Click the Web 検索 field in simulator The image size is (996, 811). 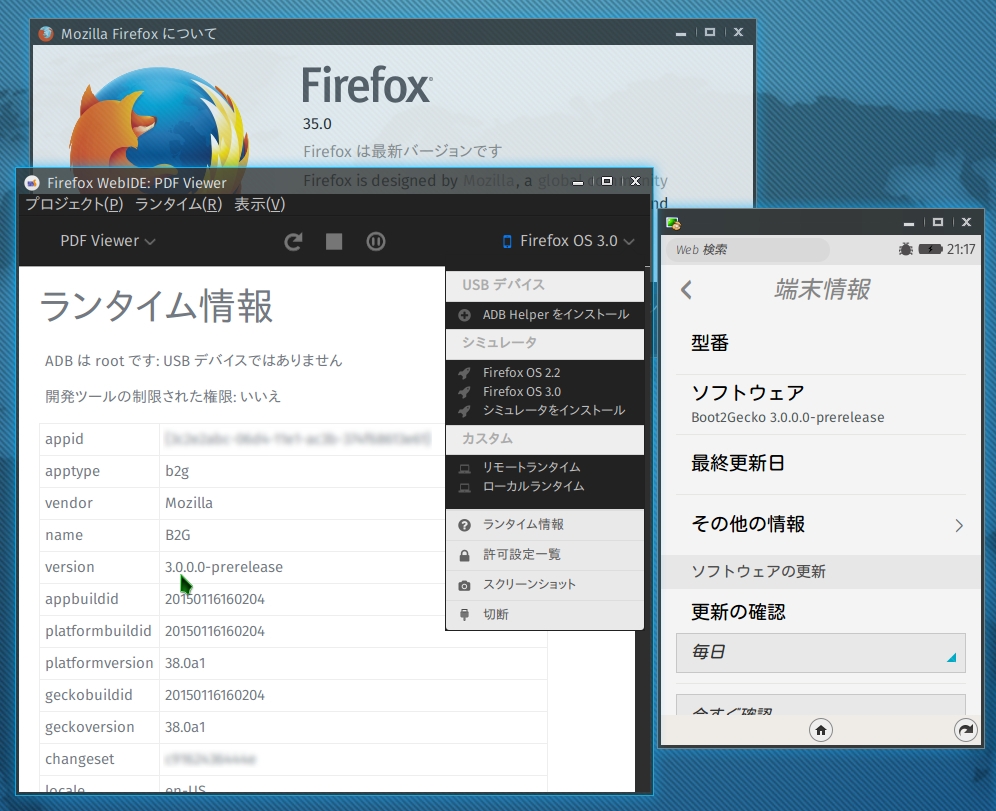pyautogui.click(x=748, y=250)
